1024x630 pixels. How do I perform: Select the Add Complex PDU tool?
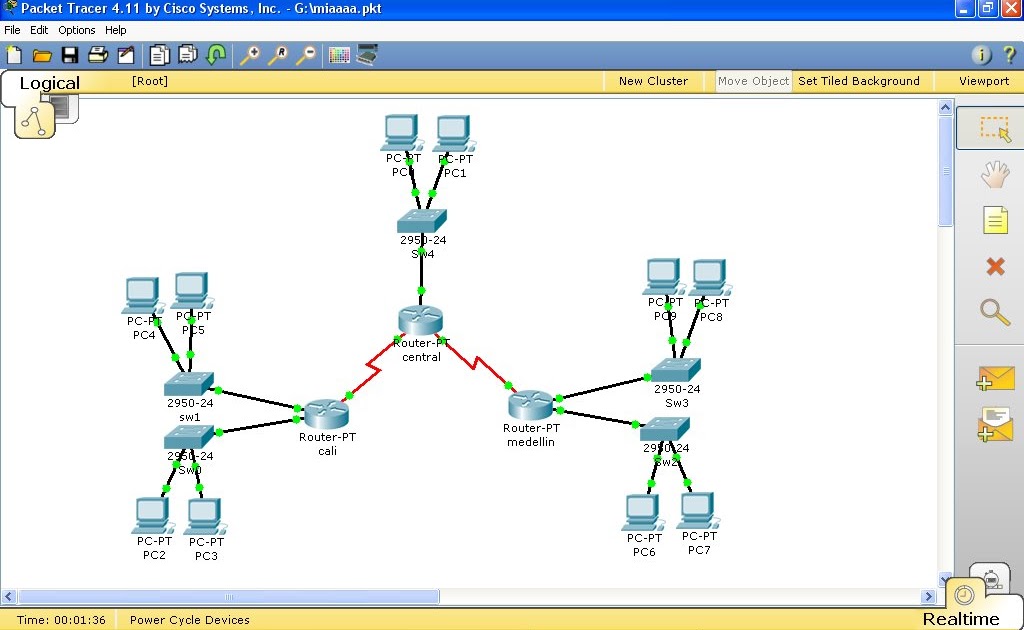point(995,425)
